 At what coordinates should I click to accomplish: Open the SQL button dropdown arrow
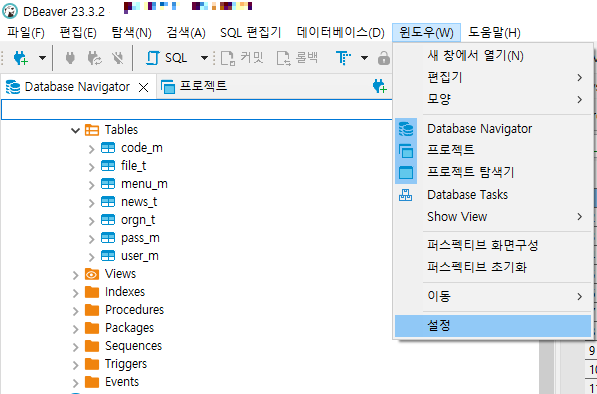204,58
